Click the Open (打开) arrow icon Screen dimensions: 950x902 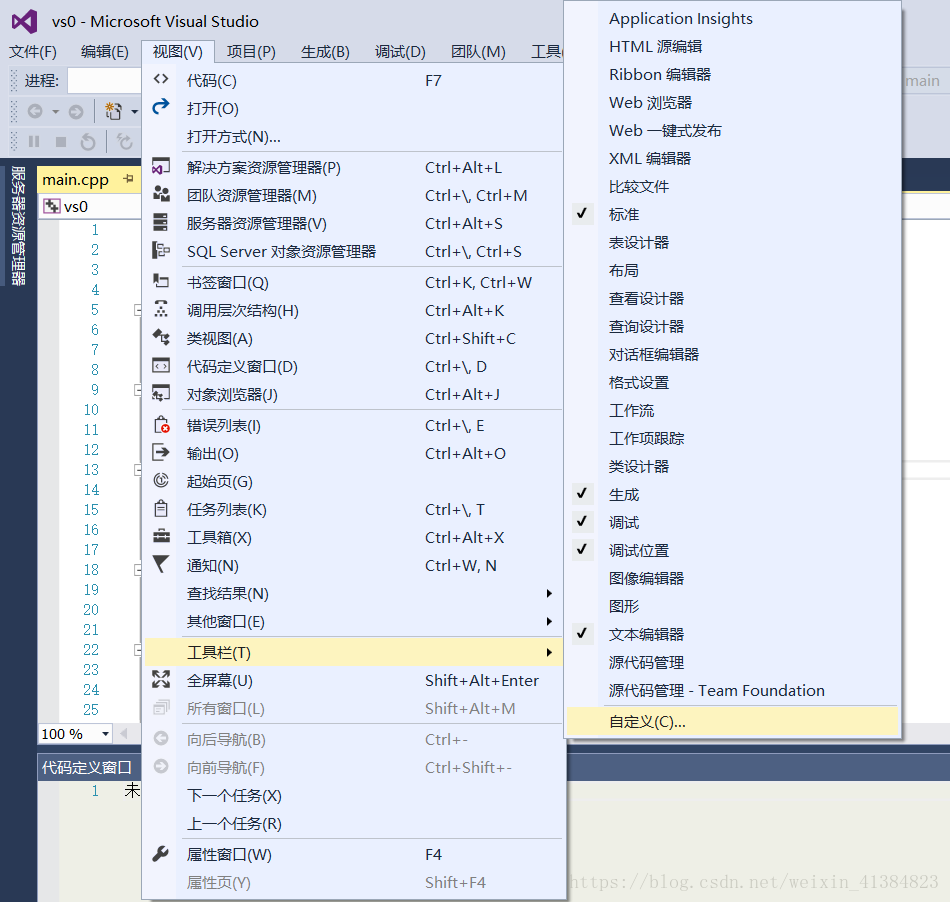161,107
